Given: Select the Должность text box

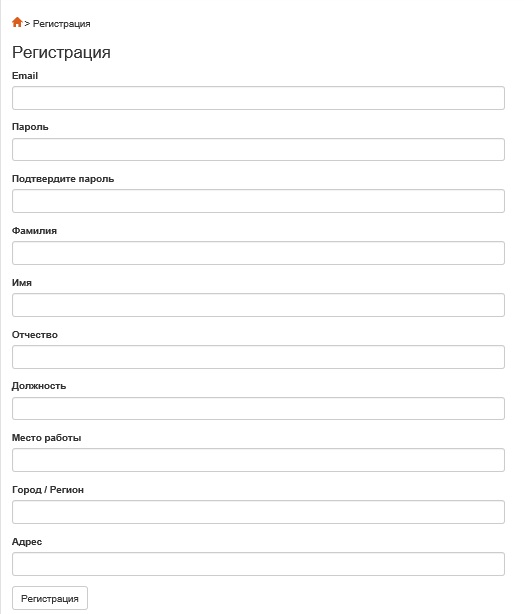Looking at the screenshot, I should (258, 409).
